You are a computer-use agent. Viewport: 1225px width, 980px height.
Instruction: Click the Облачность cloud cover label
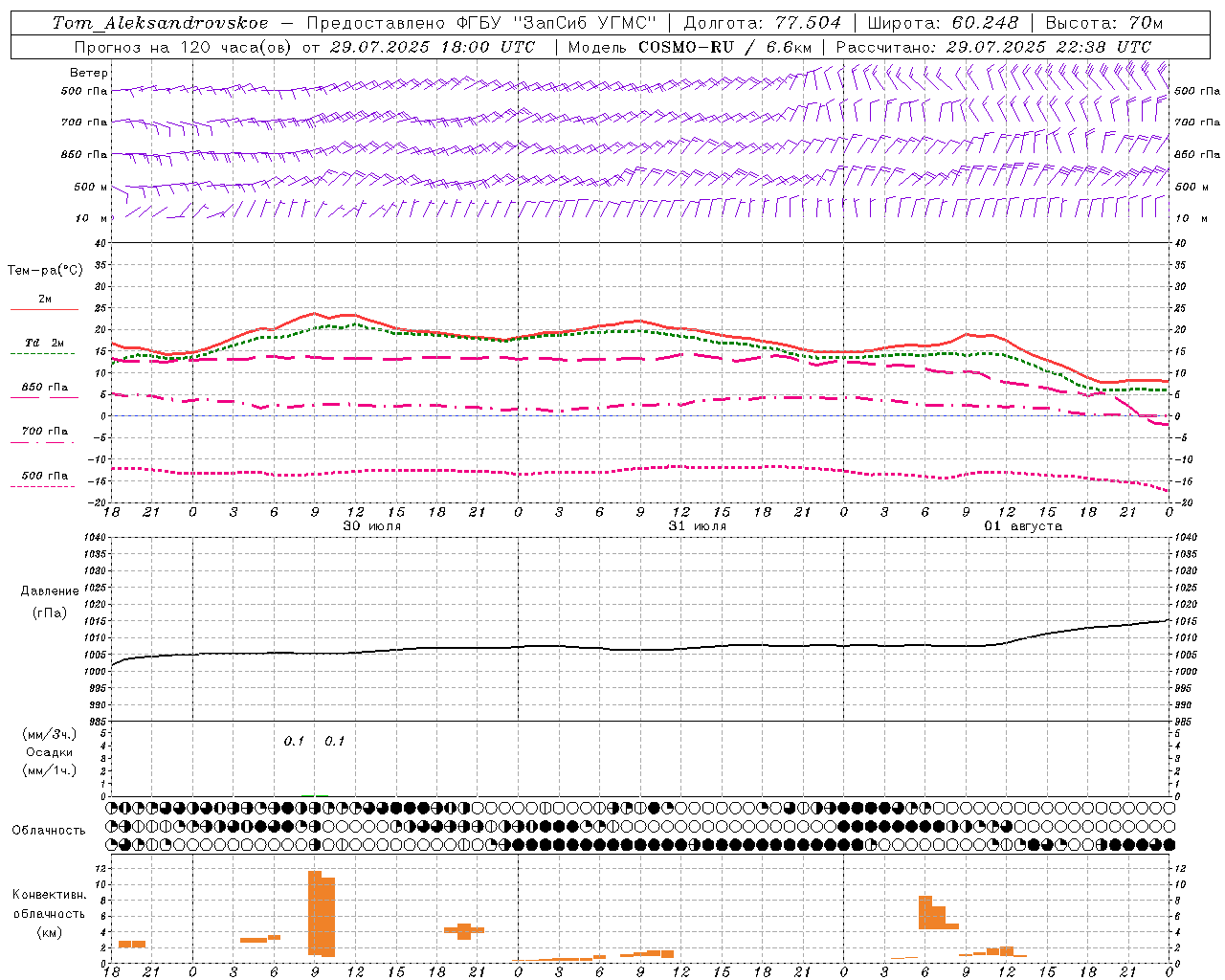coord(49,831)
